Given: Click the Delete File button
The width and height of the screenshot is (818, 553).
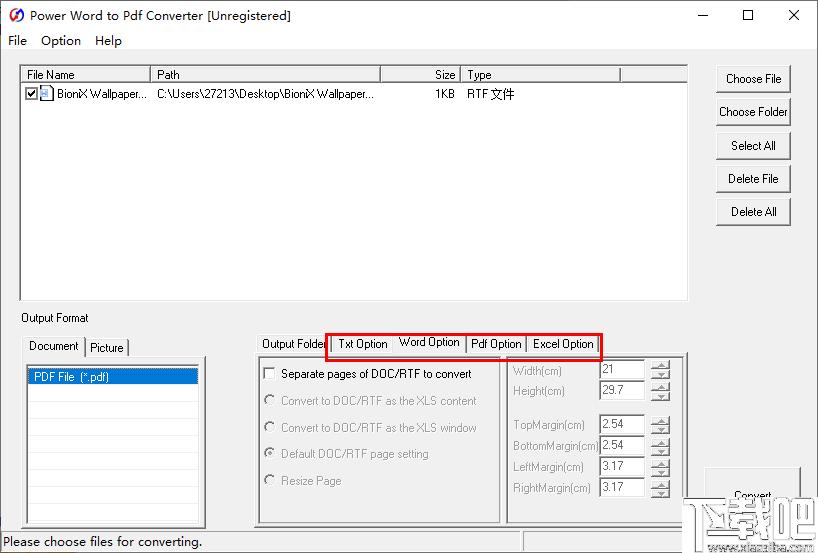Looking at the screenshot, I should pyautogui.click(x=753, y=178).
